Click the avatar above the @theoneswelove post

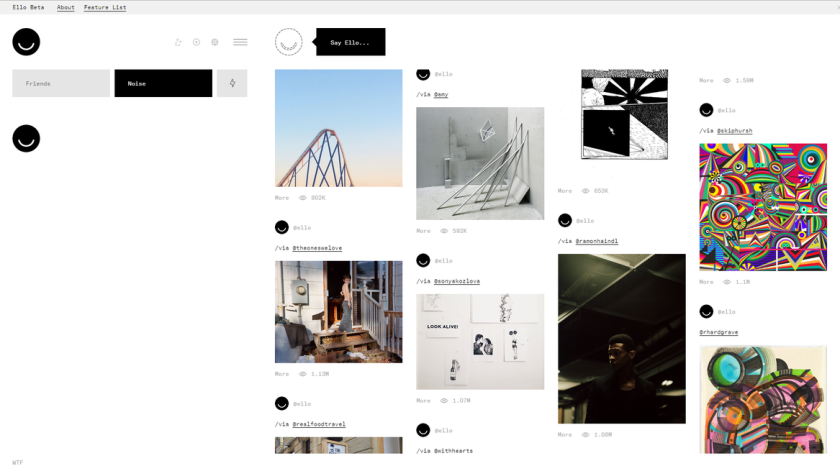[282, 228]
